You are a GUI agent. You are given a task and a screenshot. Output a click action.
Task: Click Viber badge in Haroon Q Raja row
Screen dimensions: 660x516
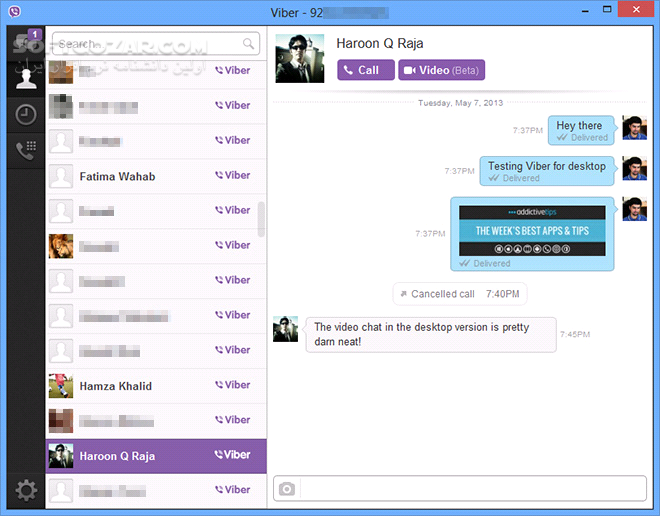coord(233,455)
